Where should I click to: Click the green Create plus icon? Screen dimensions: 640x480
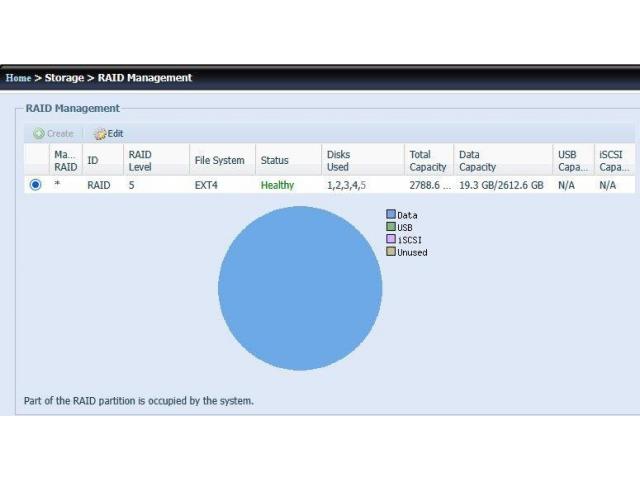pos(38,133)
